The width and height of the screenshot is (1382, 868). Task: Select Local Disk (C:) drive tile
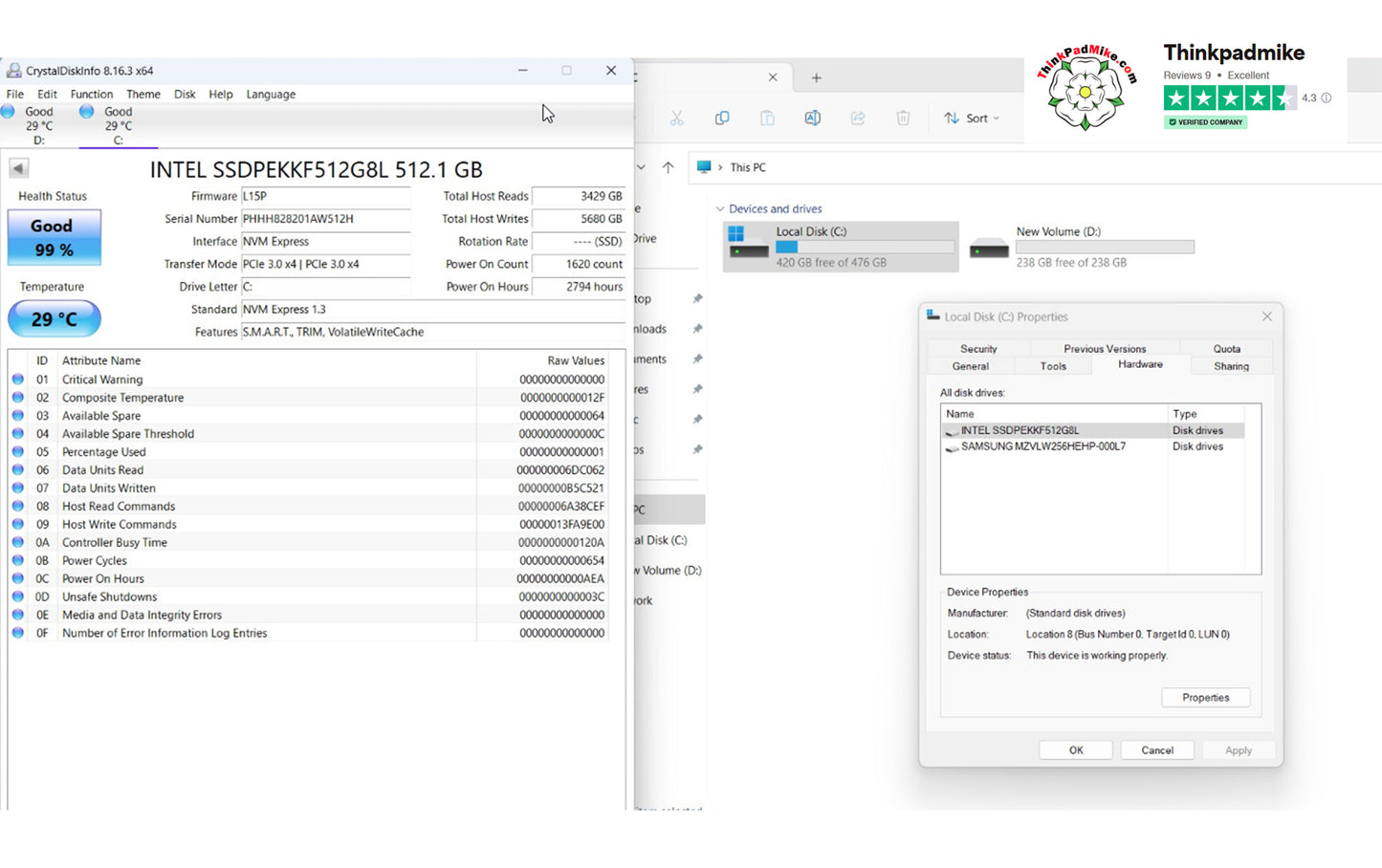[x=841, y=247]
